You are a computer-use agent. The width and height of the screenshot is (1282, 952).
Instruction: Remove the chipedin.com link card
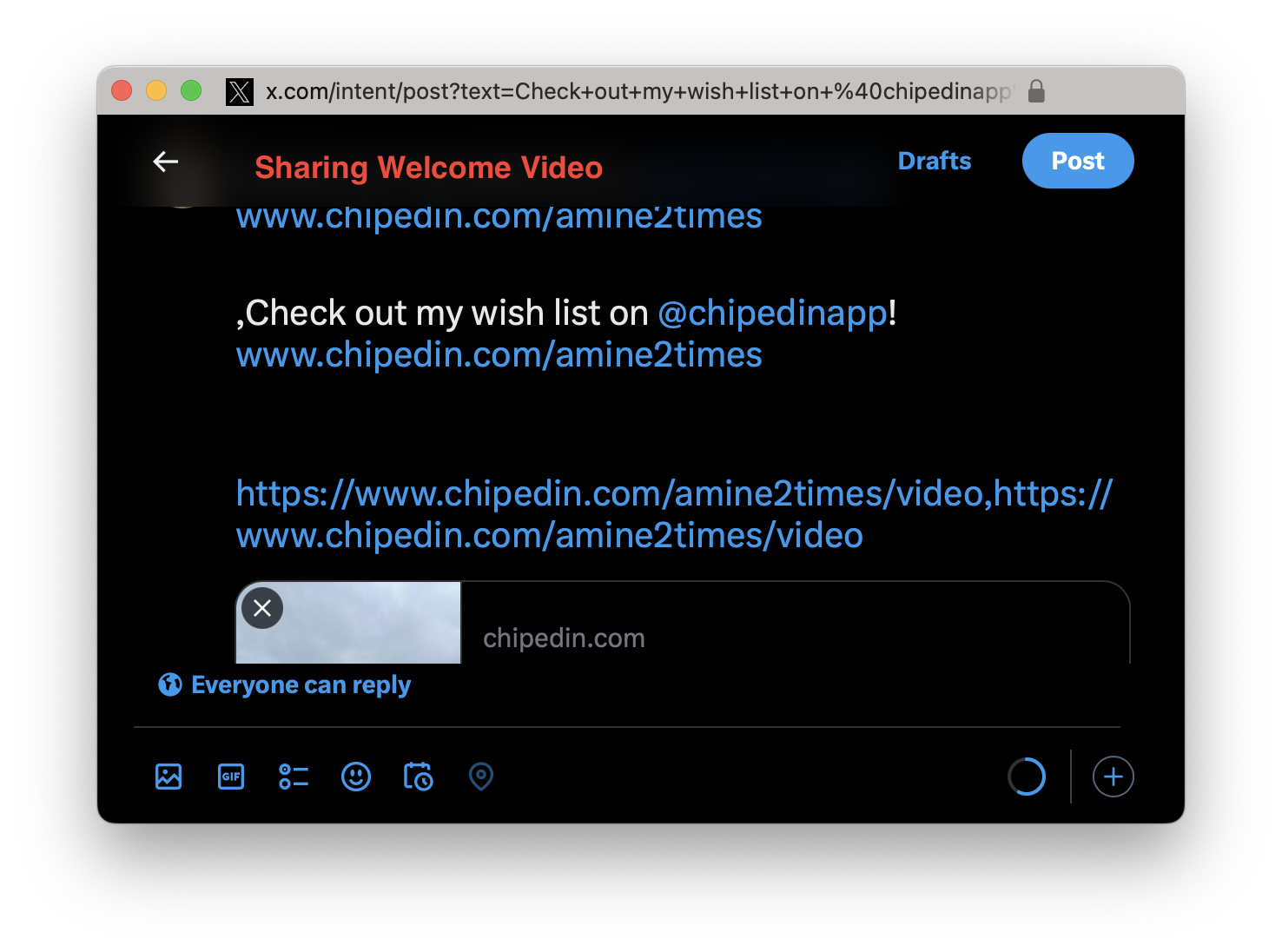click(262, 608)
